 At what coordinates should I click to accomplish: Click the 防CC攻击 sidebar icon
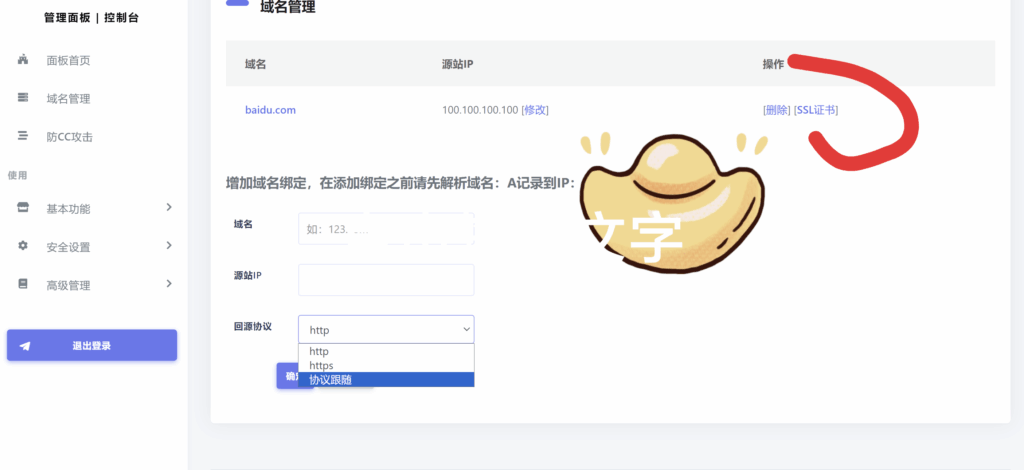23,136
